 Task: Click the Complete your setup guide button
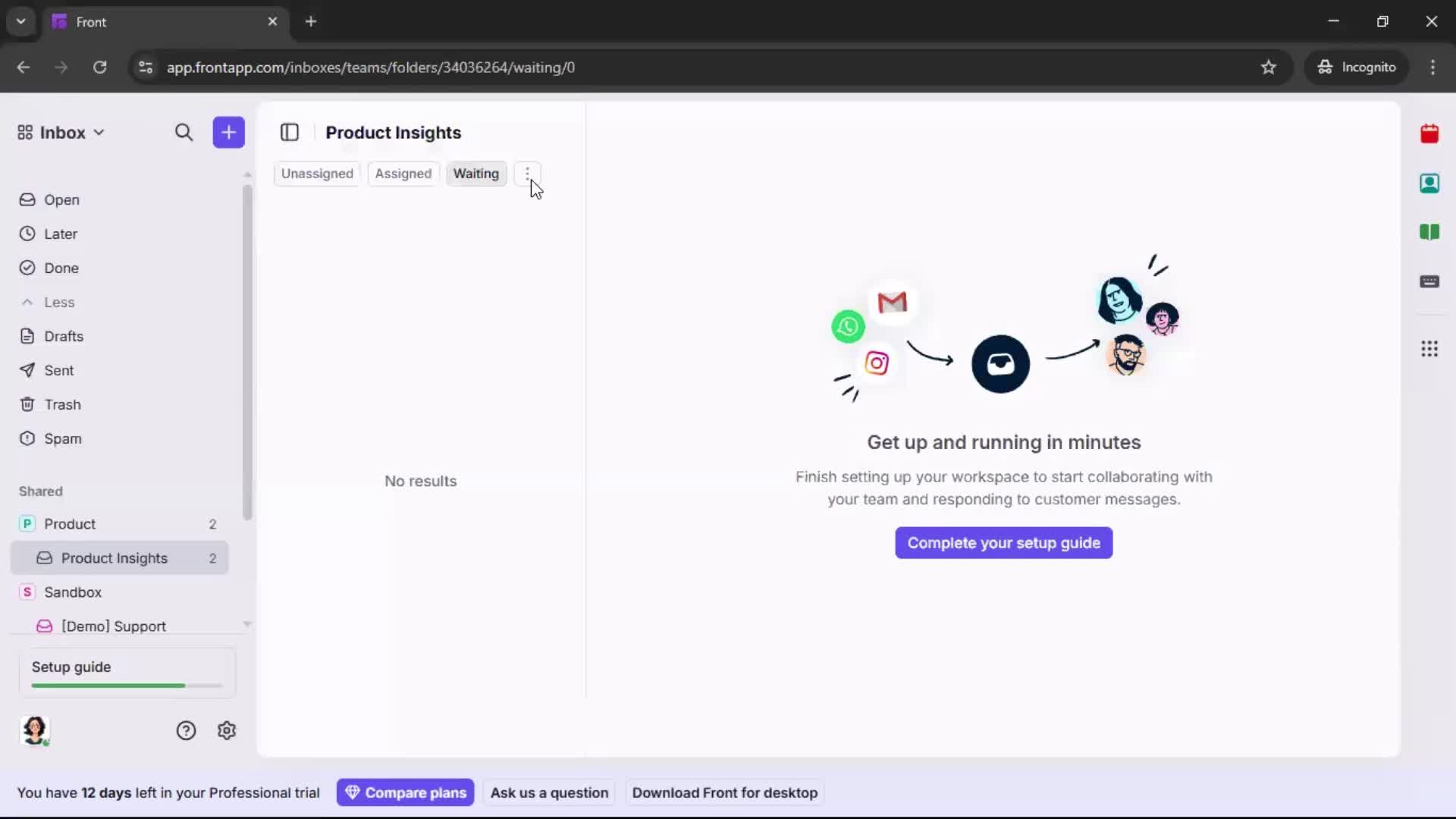[x=1003, y=542]
